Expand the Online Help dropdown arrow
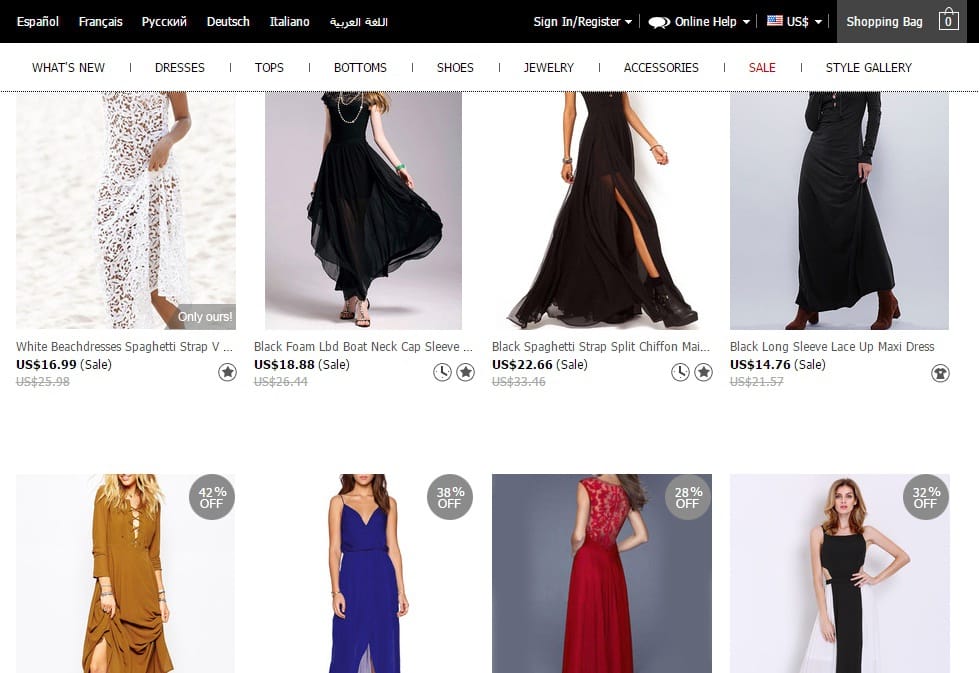Image resolution: width=979 pixels, height=673 pixels. coord(746,22)
